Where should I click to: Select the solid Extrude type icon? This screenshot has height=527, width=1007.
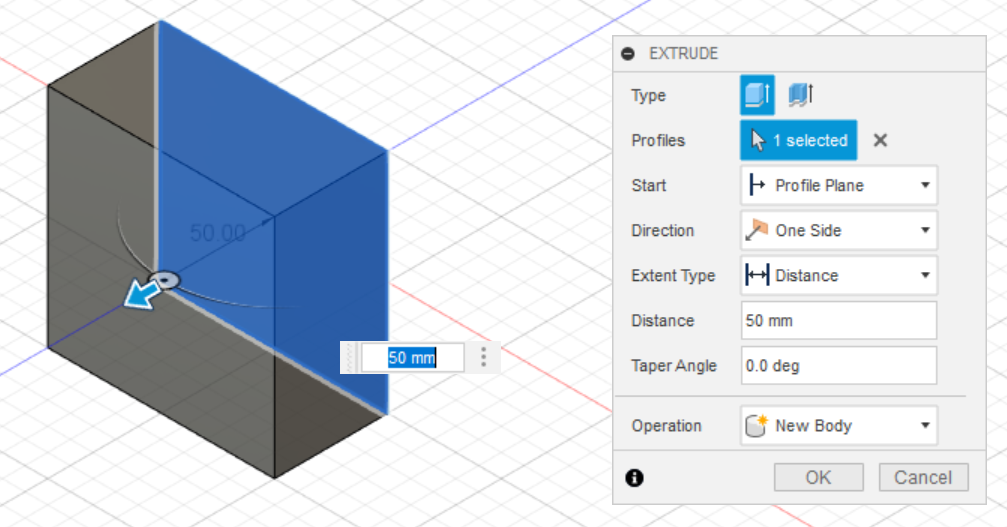pyautogui.click(x=757, y=95)
